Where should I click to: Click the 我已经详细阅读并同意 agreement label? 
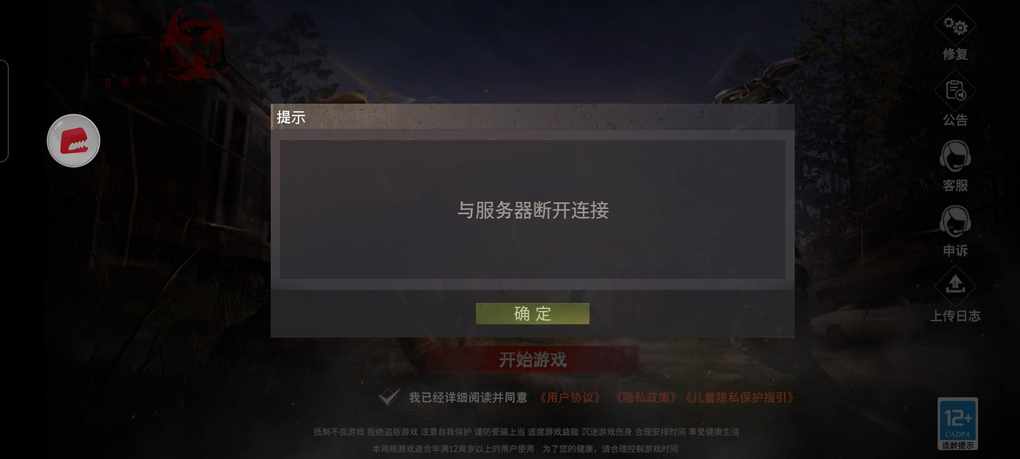(468, 398)
